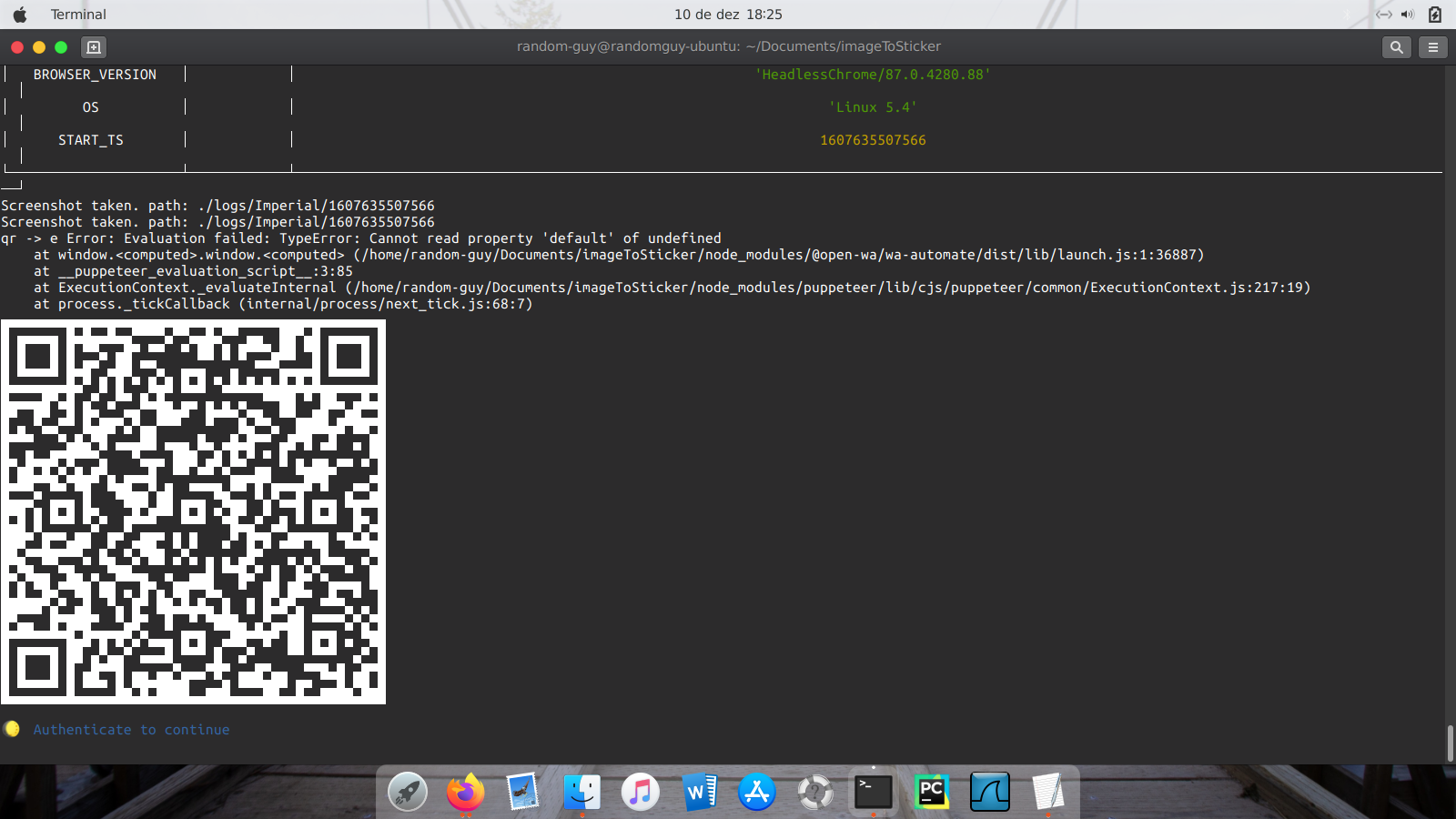Screen dimensions: 1456x819
Task: Open the Mail app from the dock
Action: [523, 792]
